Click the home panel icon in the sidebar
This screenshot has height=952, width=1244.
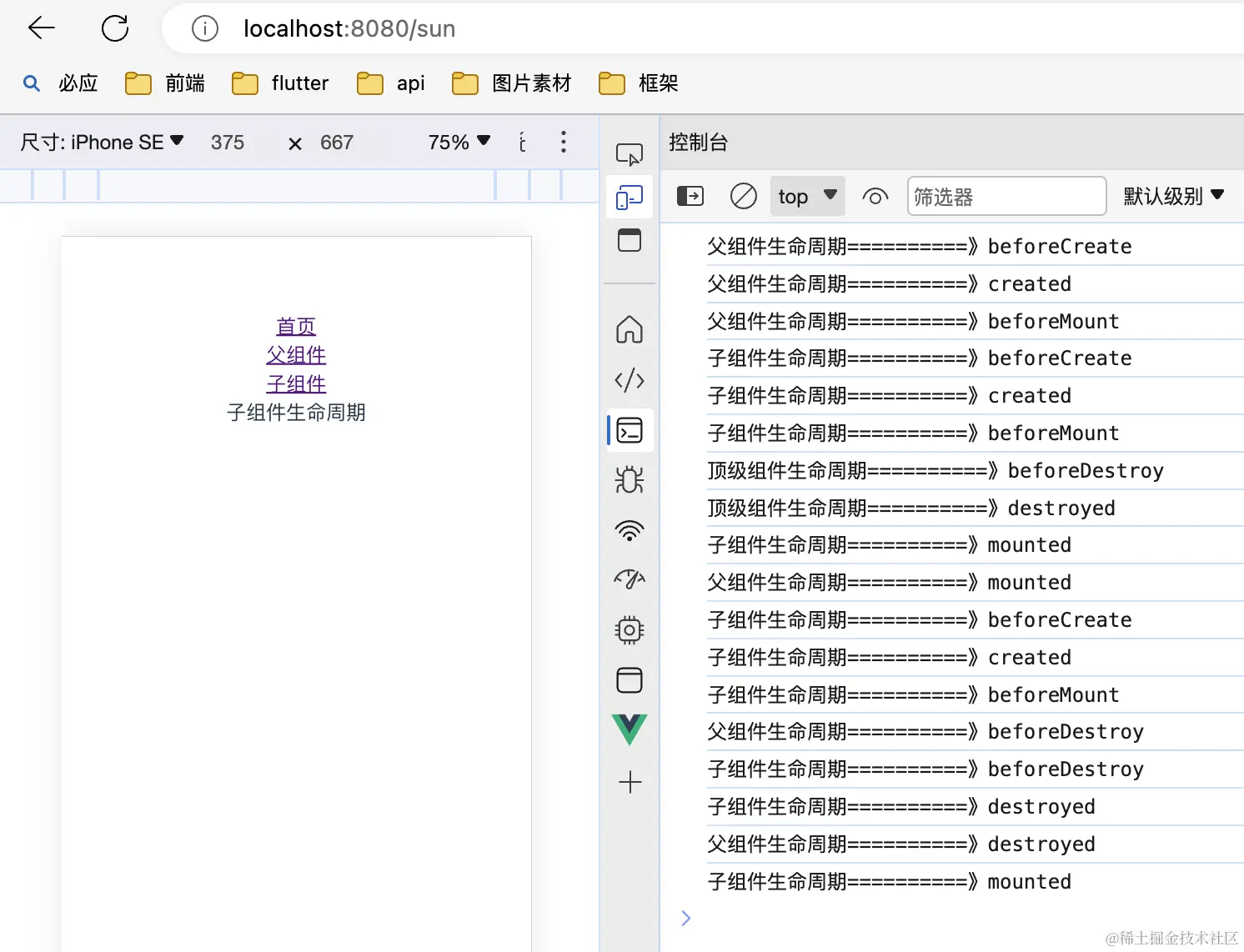coord(629,330)
